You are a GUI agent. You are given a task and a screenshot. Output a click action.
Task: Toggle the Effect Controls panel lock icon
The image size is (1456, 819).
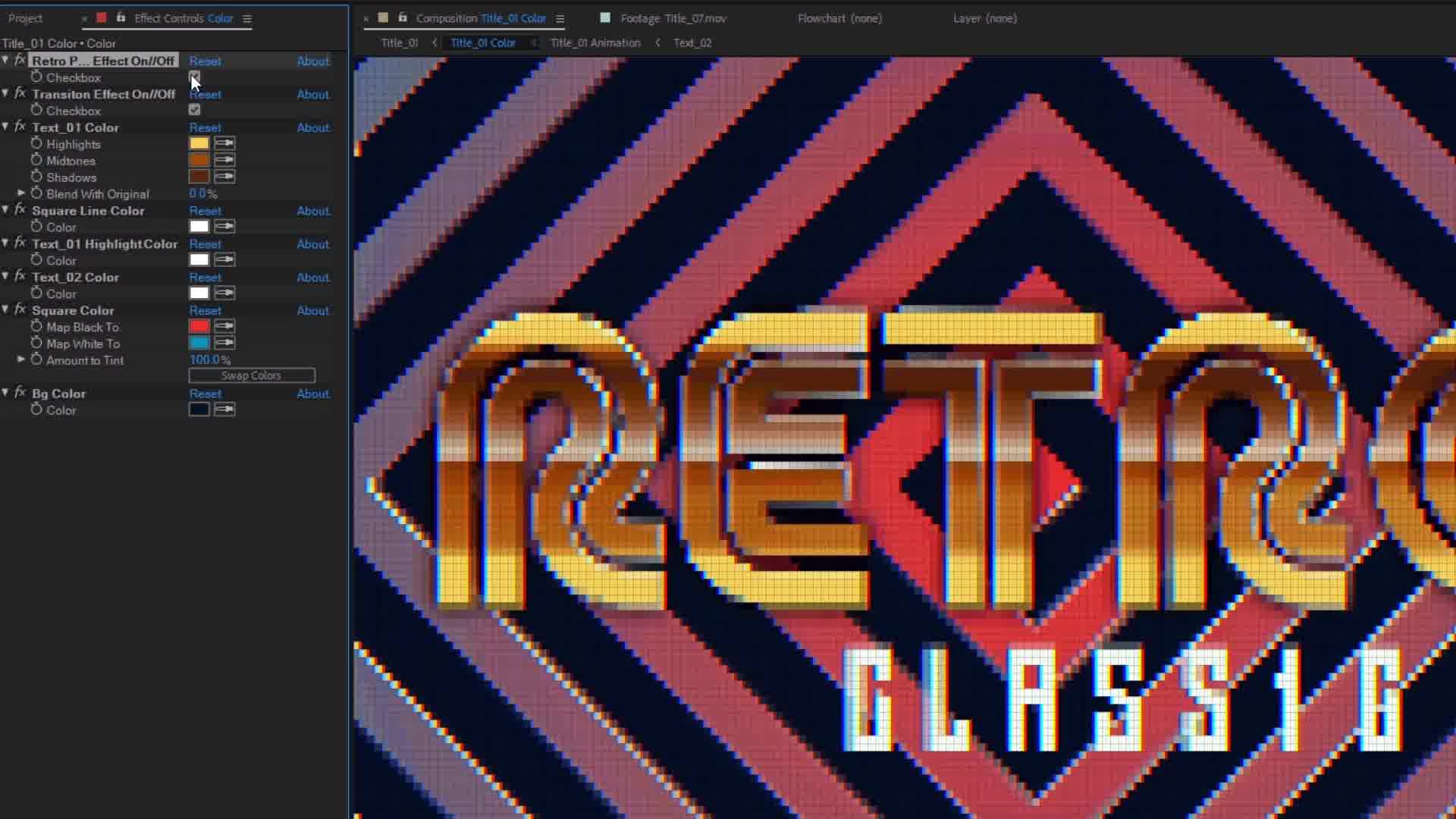(121, 17)
